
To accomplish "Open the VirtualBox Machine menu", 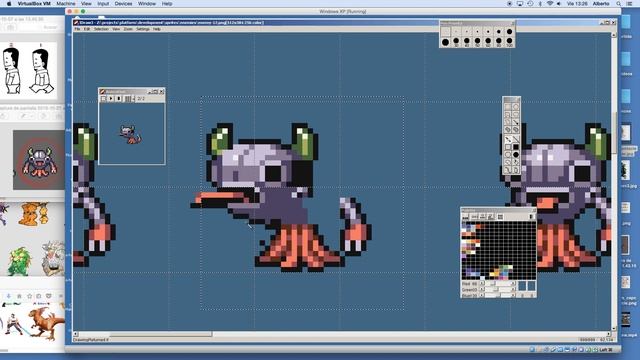I will coord(66,3).
